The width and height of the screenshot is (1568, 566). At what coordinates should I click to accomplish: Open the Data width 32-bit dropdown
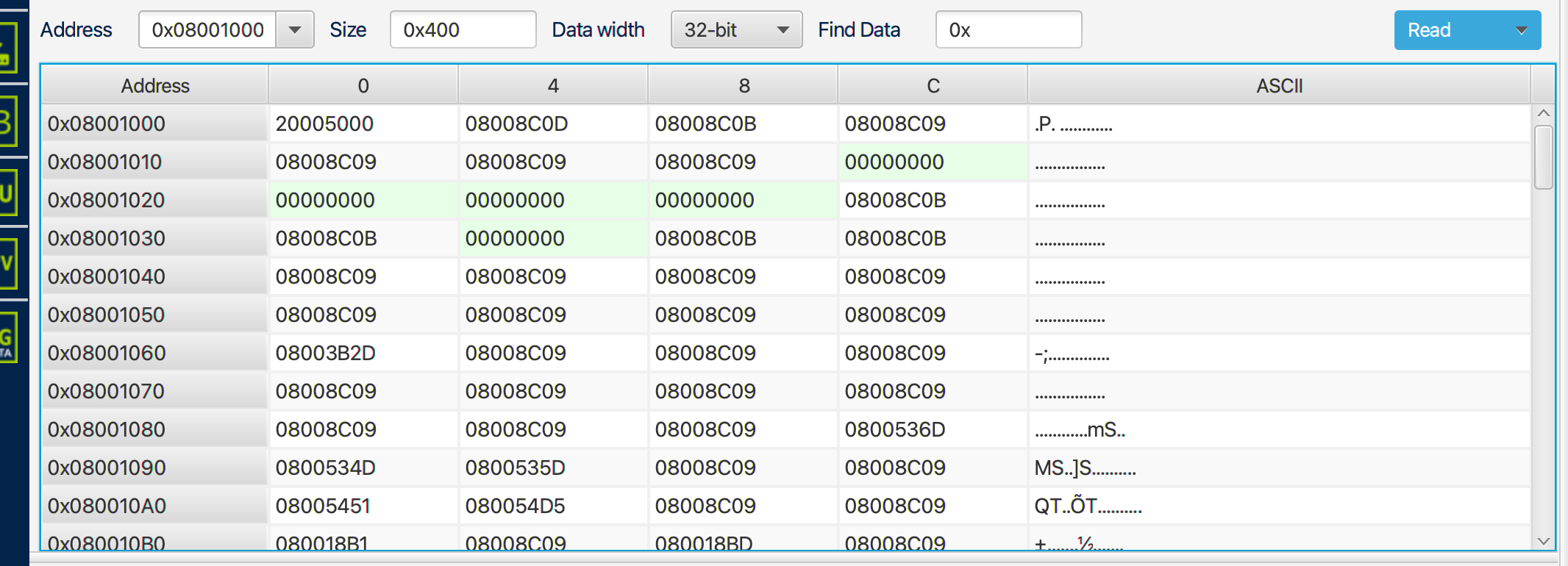(x=735, y=30)
